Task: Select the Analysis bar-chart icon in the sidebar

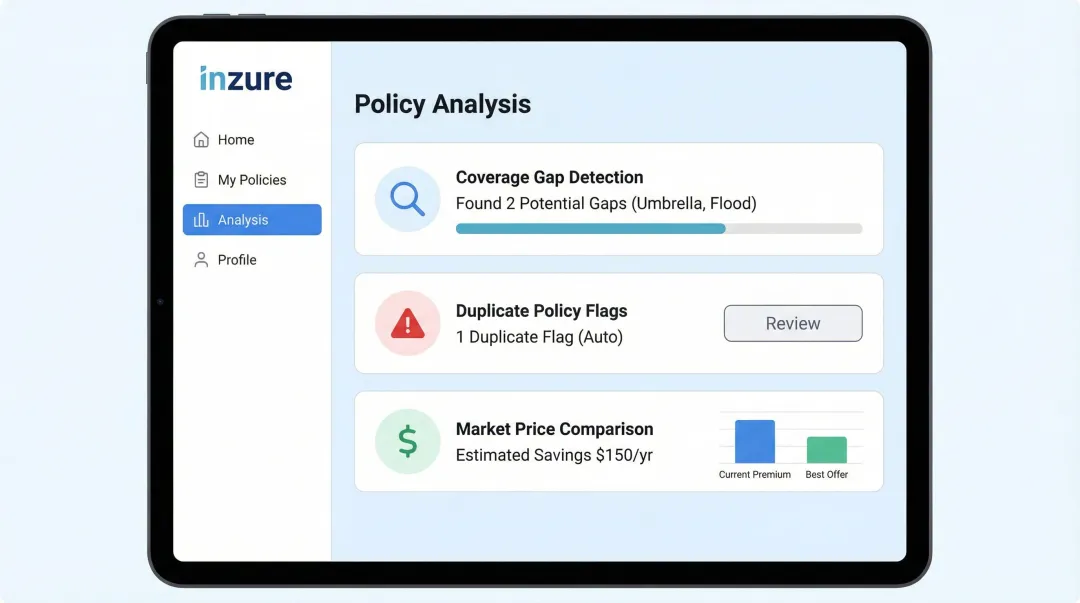Action: tap(202, 219)
